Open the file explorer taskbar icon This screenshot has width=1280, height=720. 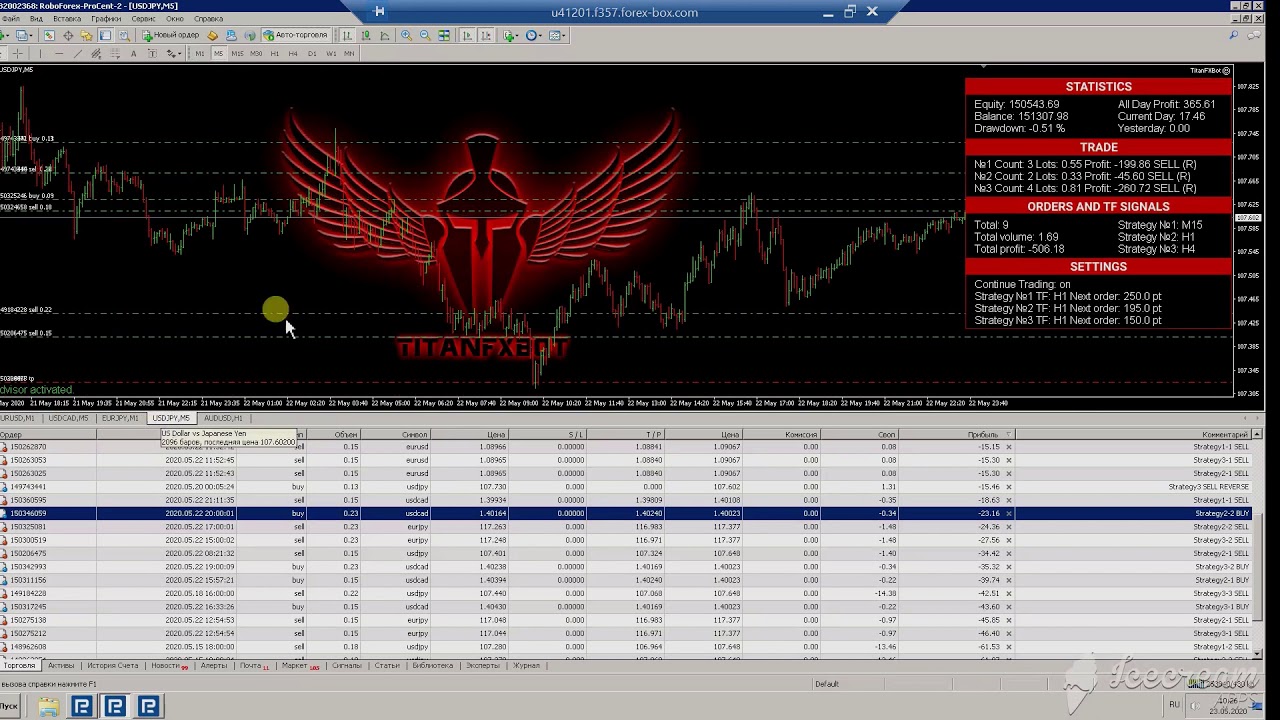pyautogui.click(x=48, y=707)
